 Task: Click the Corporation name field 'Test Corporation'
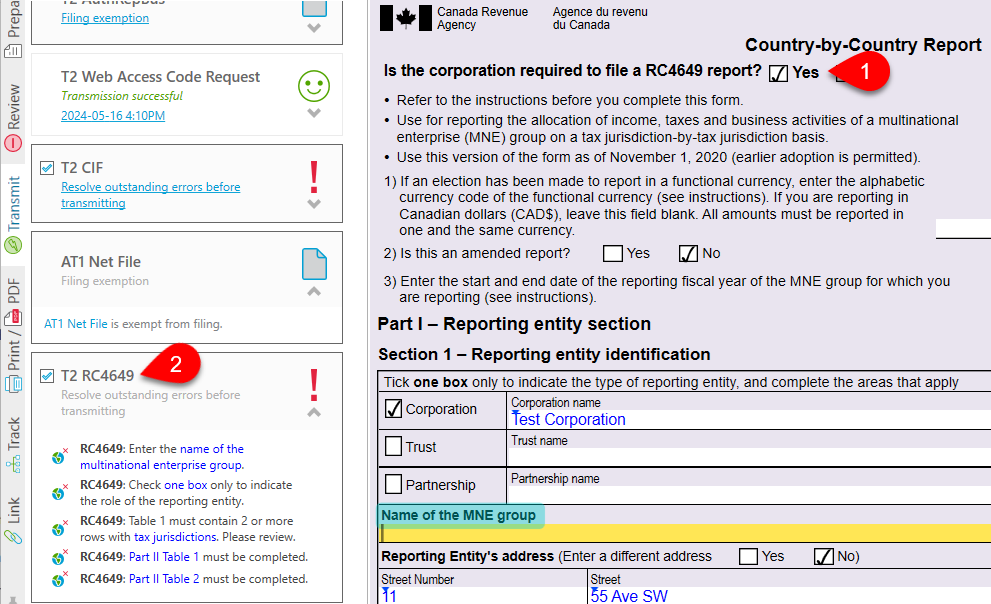(750, 420)
